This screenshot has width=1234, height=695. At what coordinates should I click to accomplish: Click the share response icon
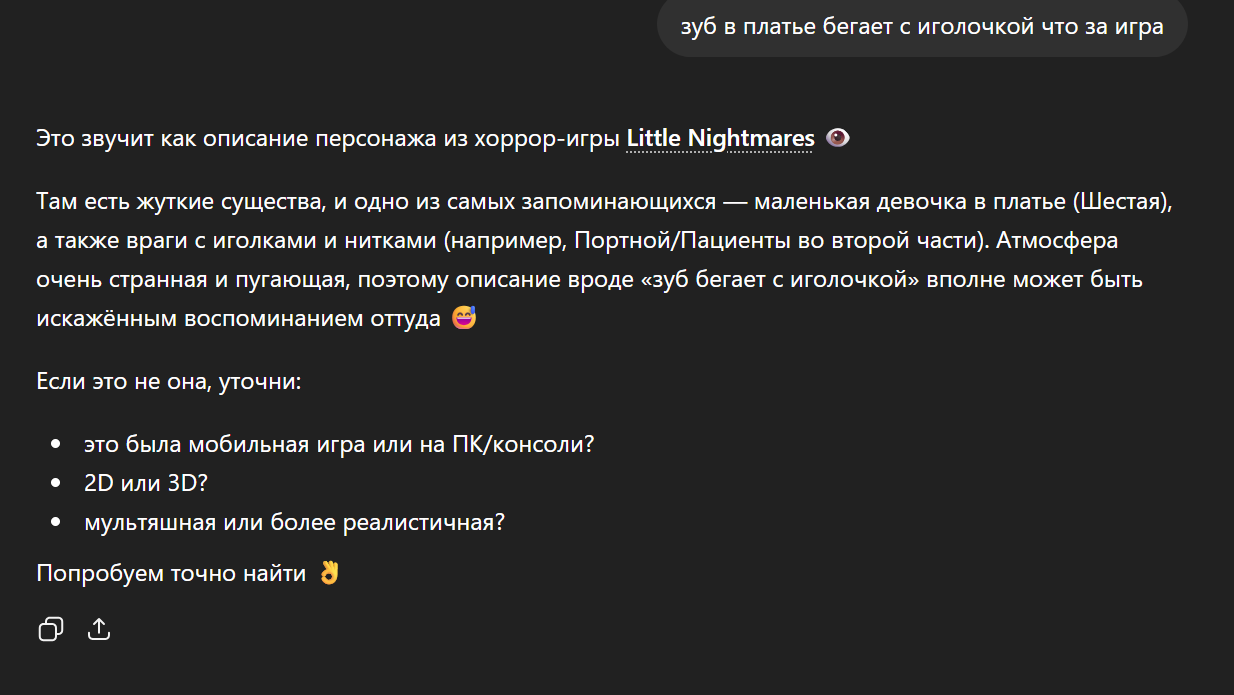coord(99,628)
